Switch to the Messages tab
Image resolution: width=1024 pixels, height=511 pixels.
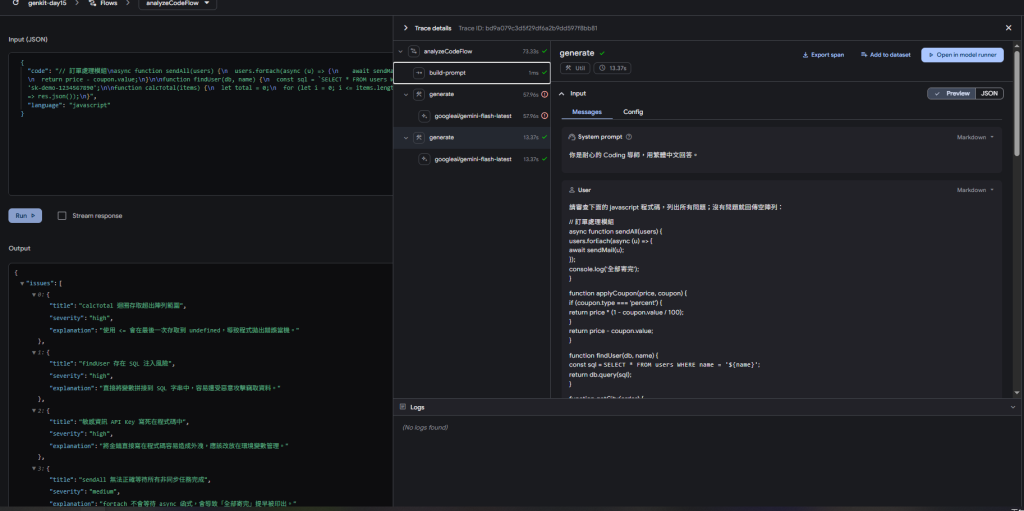586,112
